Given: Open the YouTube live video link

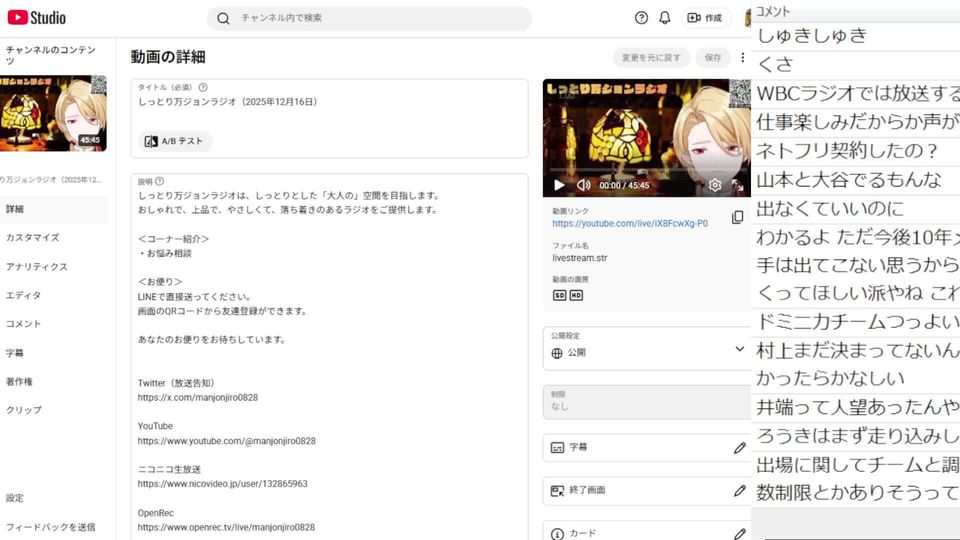Looking at the screenshot, I should coord(630,224).
